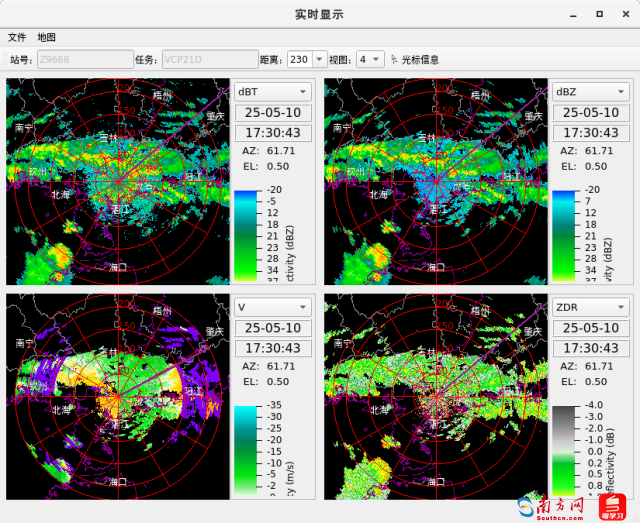
Task: Open the ZDR product dropdown
Action: (x=591, y=307)
